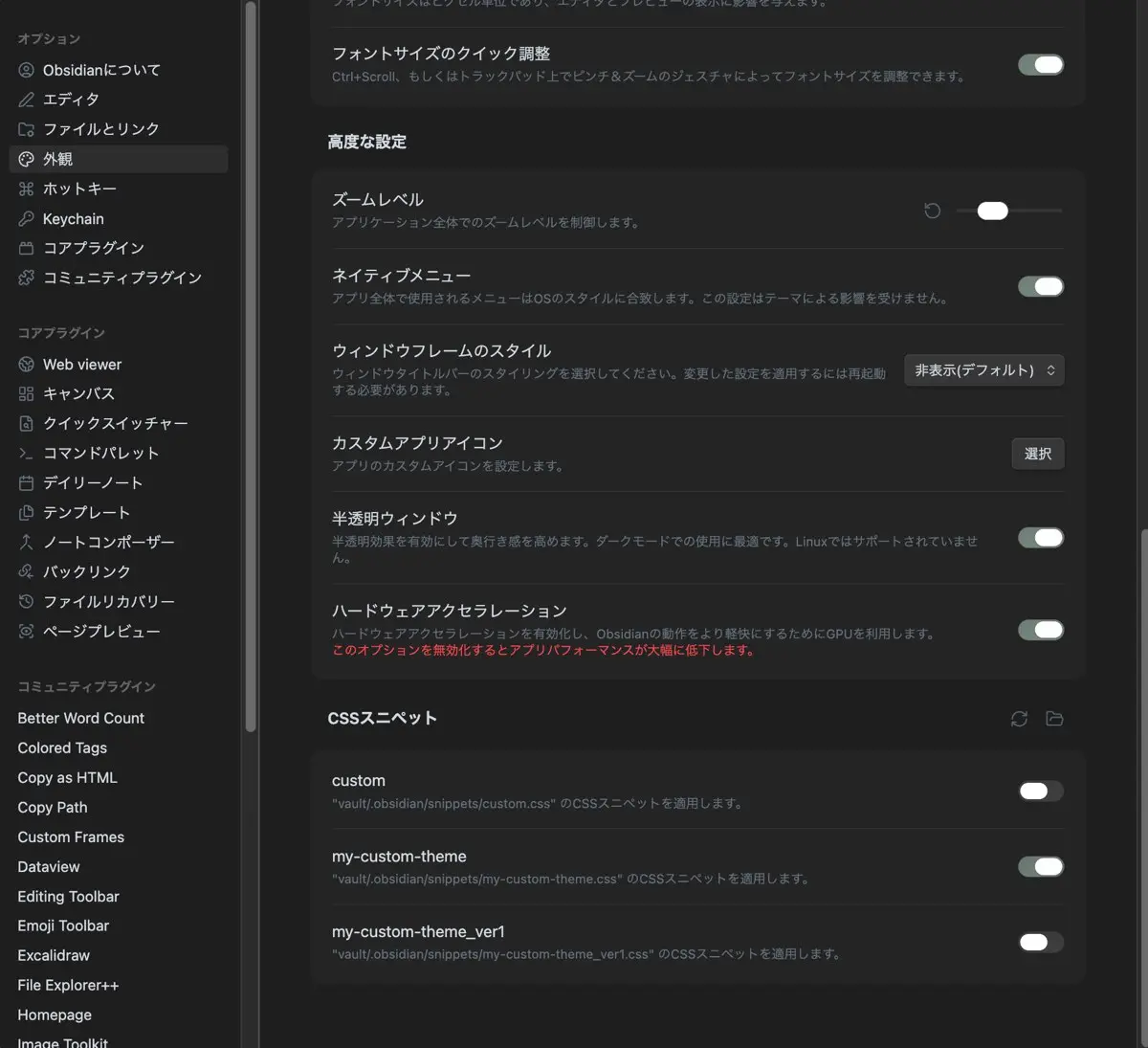
Task: Open Homepage plugin settings
Action: (119, 1015)
